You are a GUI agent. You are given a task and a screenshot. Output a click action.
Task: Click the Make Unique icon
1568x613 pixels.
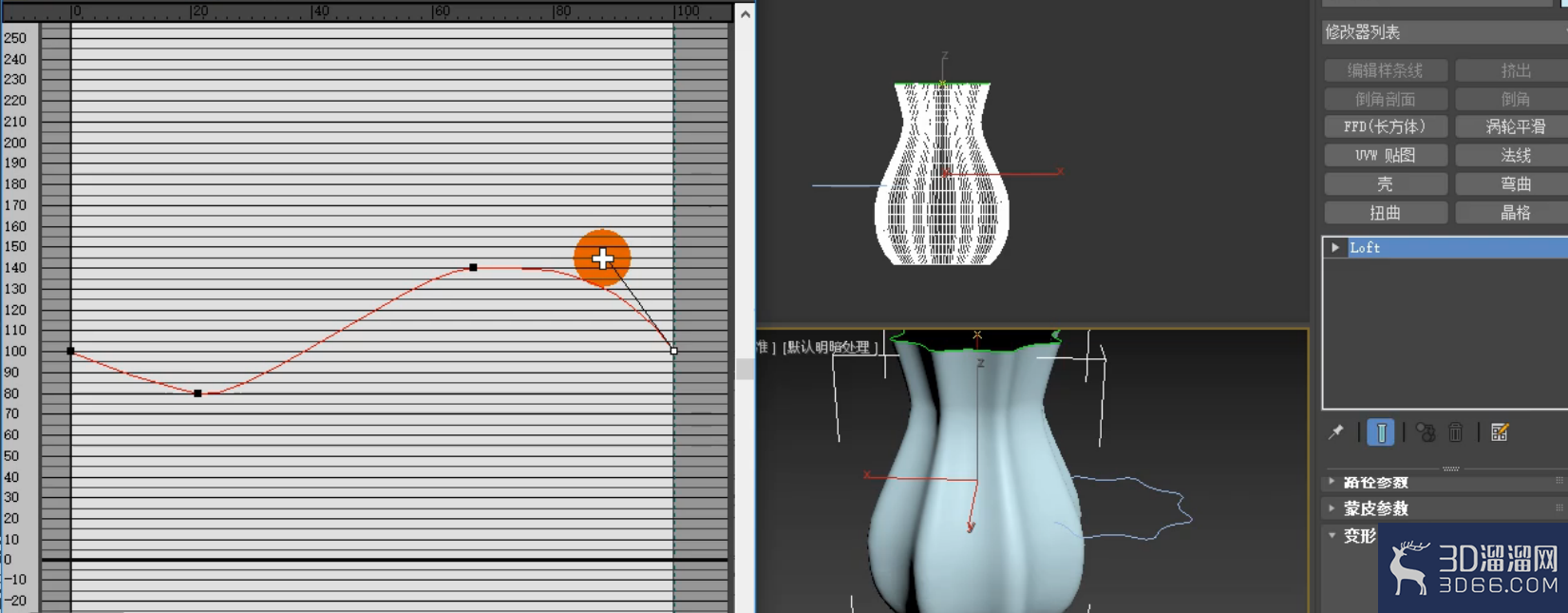pyautogui.click(x=1425, y=432)
